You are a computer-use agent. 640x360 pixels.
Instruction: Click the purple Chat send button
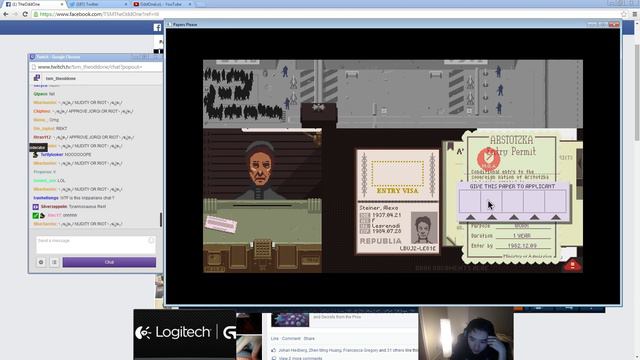point(109,262)
